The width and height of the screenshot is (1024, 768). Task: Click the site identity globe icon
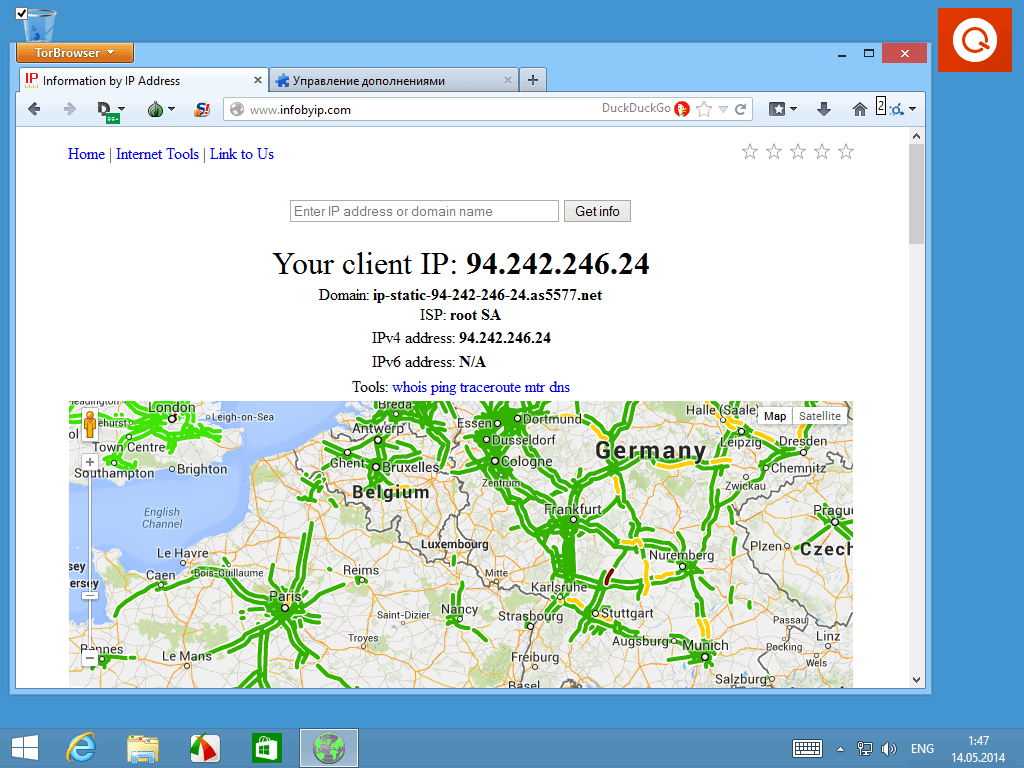[x=237, y=110]
